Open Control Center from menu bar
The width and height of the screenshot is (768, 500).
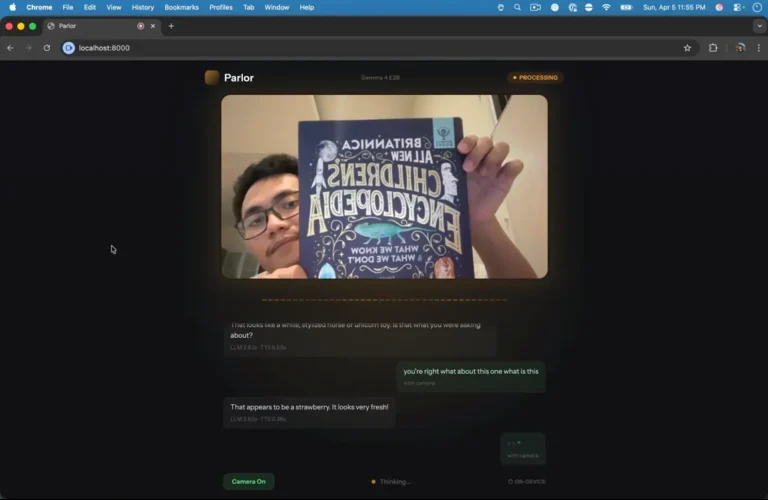pyautogui.click(x=739, y=7)
